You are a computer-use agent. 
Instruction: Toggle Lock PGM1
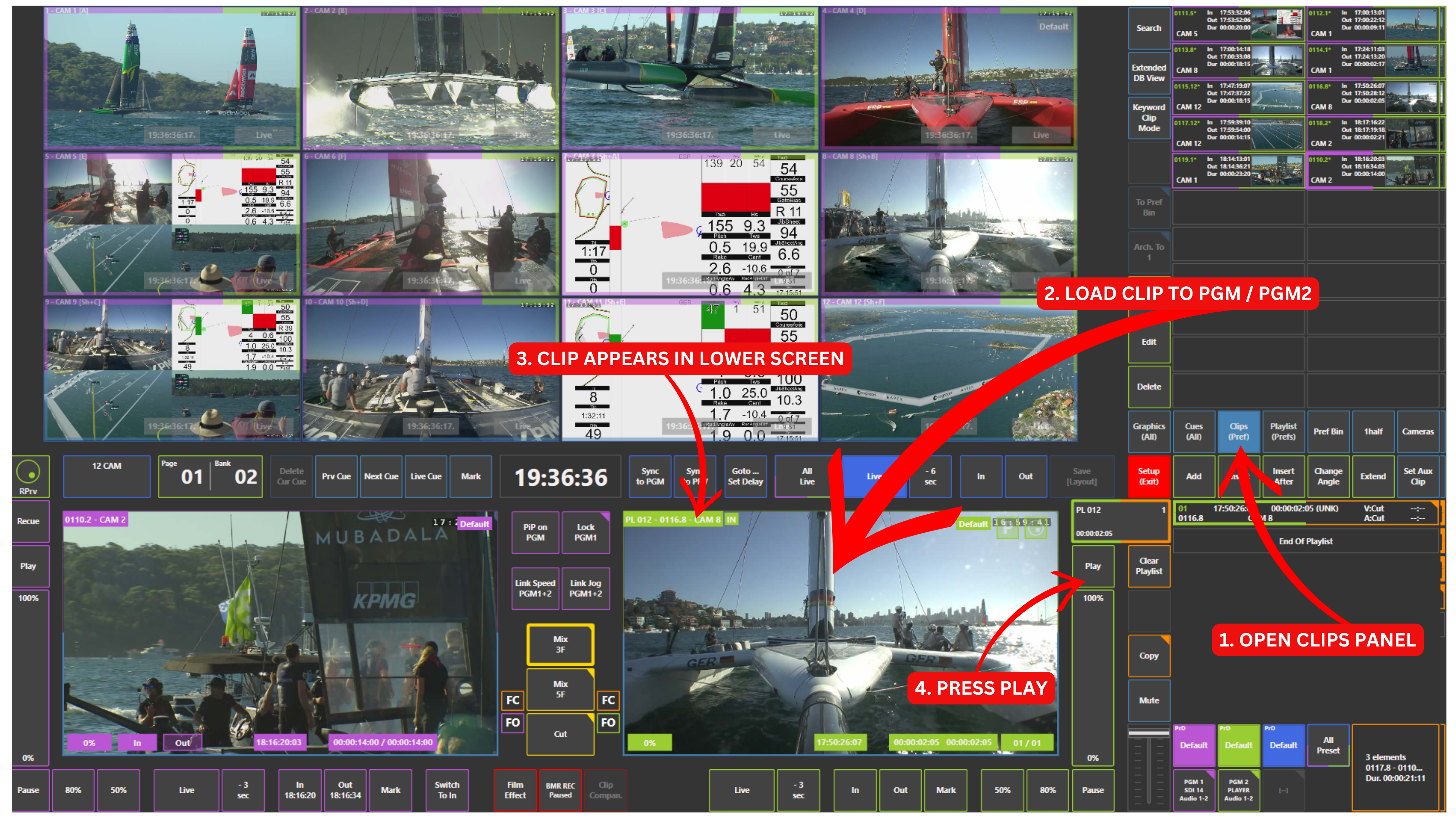585,532
